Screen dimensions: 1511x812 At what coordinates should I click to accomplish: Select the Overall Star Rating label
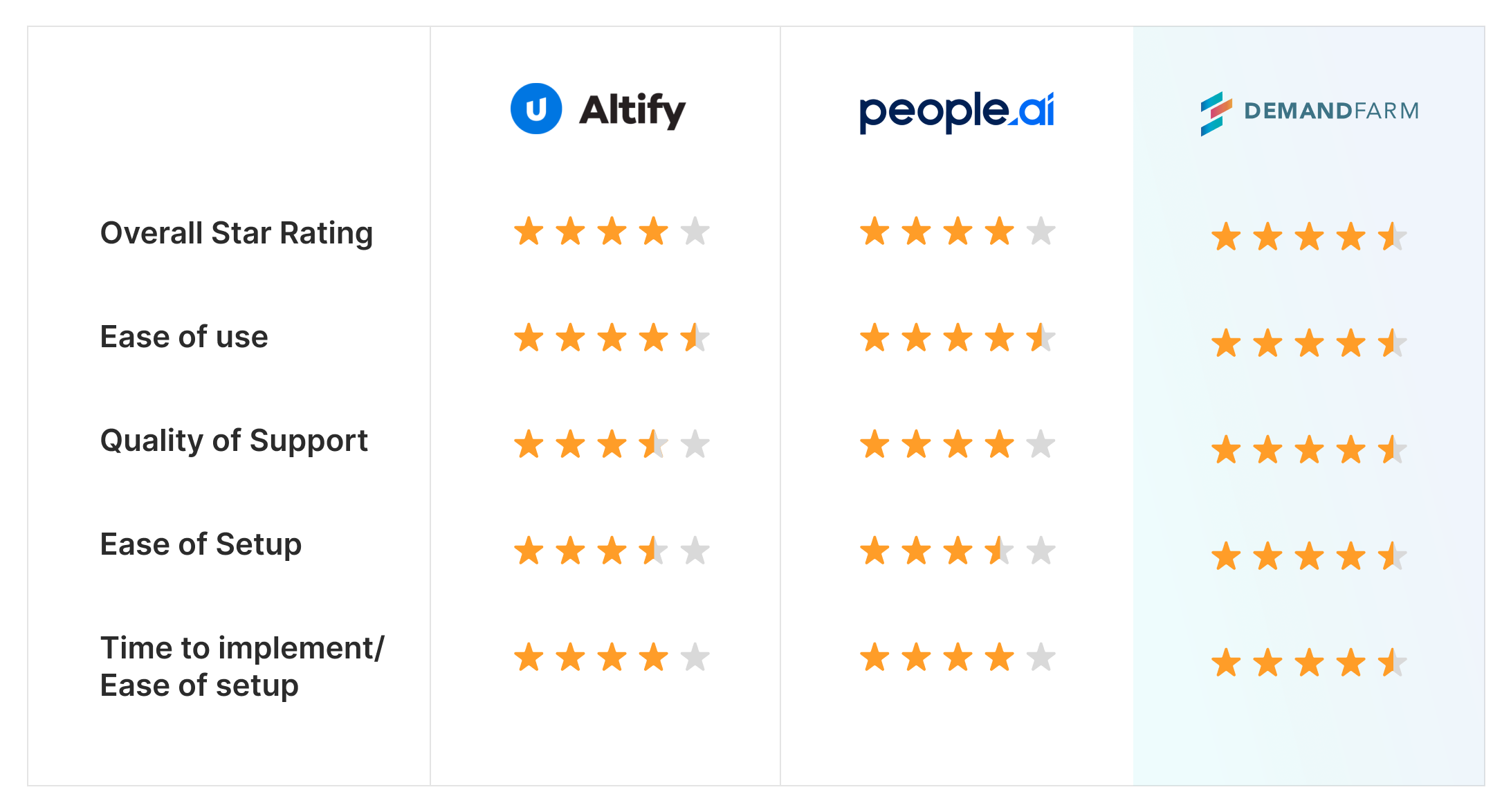click(x=237, y=233)
